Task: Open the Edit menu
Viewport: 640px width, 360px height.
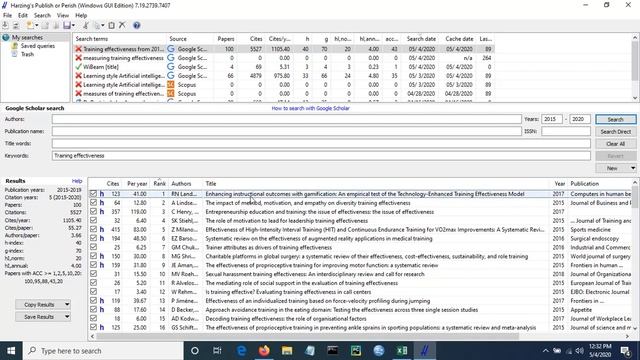Action: click(x=23, y=16)
